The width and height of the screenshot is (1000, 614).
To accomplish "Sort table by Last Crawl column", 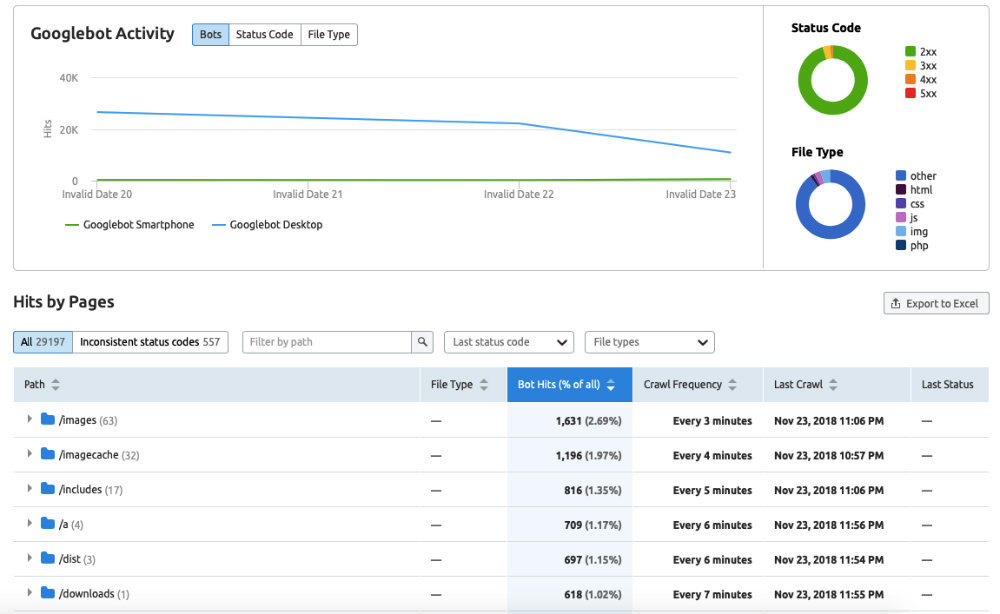I will [x=805, y=384].
